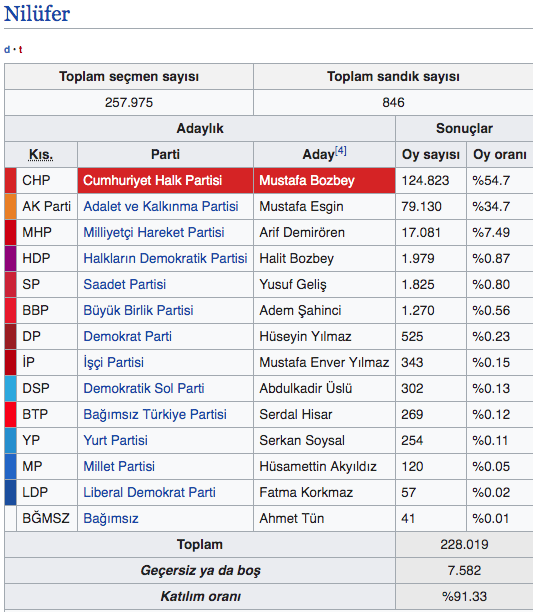Click the Toplam sandık sayısı header
This screenshot has height=612, width=533.
click(393, 76)
